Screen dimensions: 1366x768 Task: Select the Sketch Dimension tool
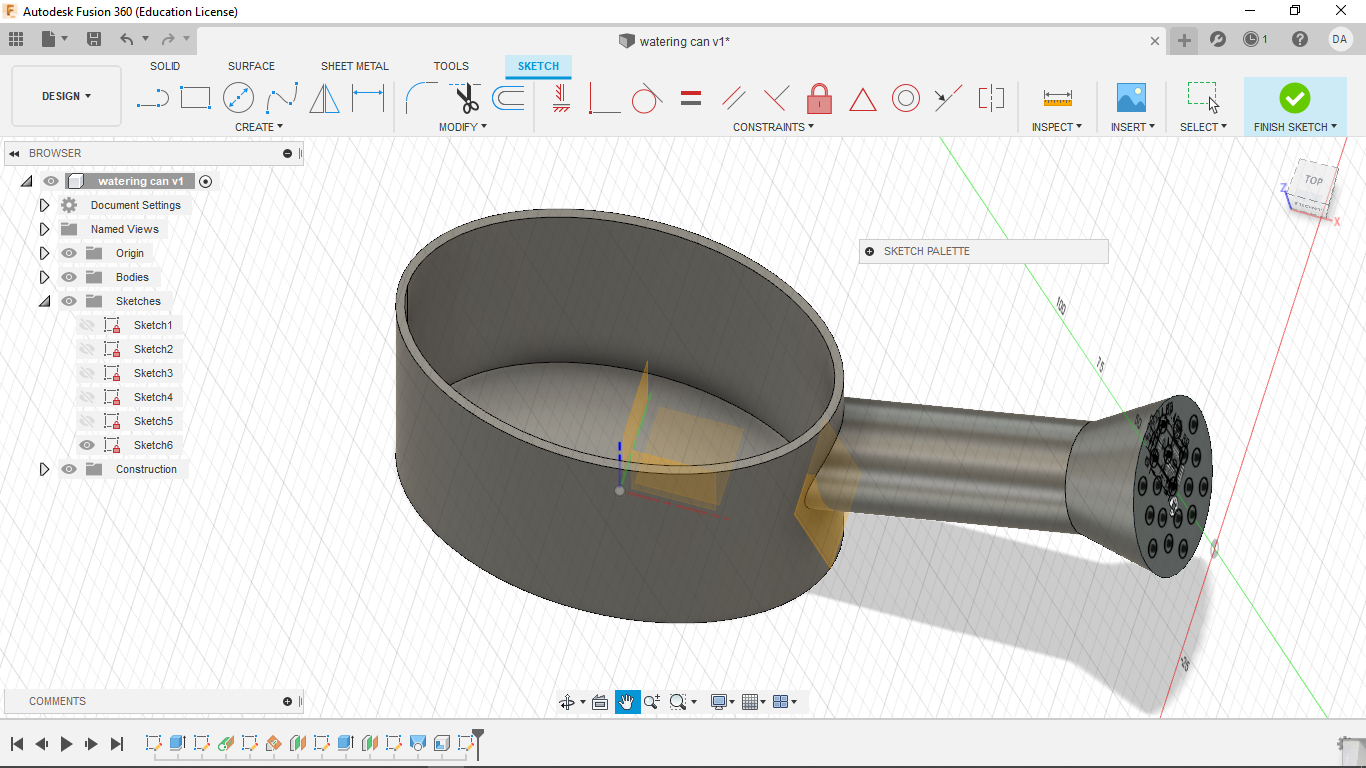368,98
